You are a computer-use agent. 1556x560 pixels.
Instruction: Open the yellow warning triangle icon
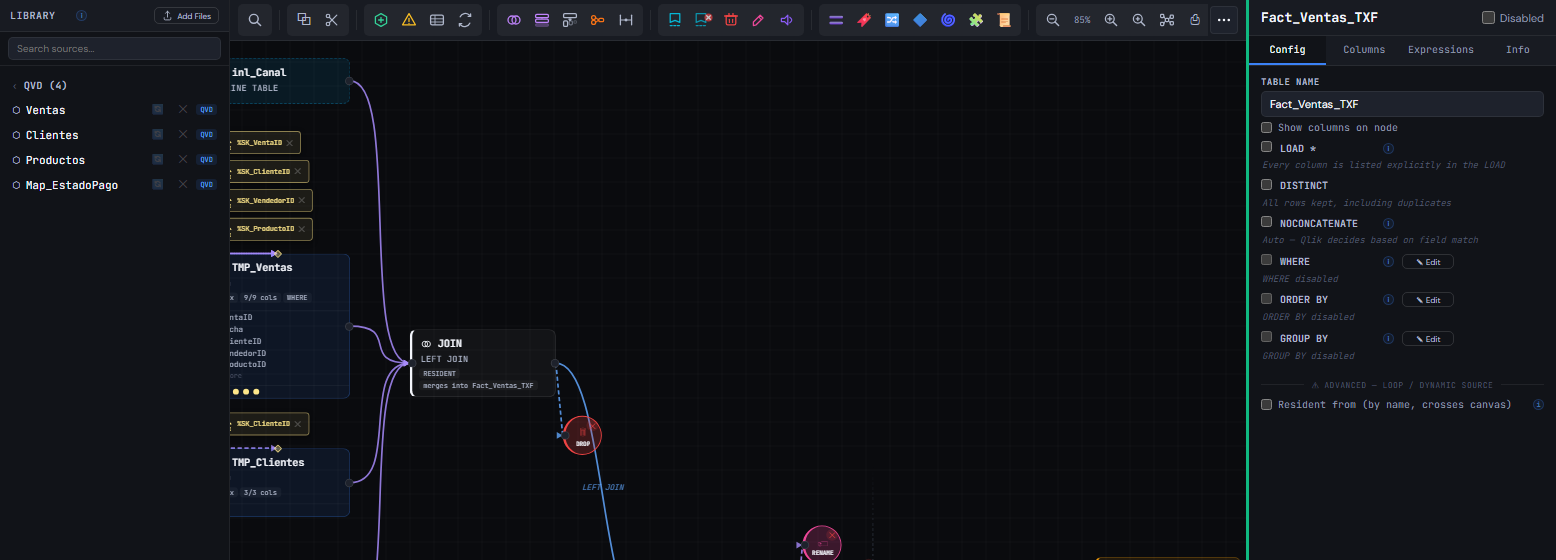(409, 20)
